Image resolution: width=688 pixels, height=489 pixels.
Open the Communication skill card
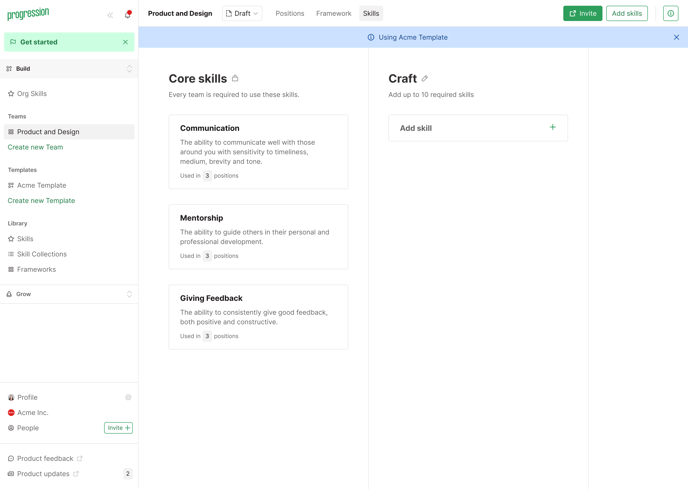point(258,152)
